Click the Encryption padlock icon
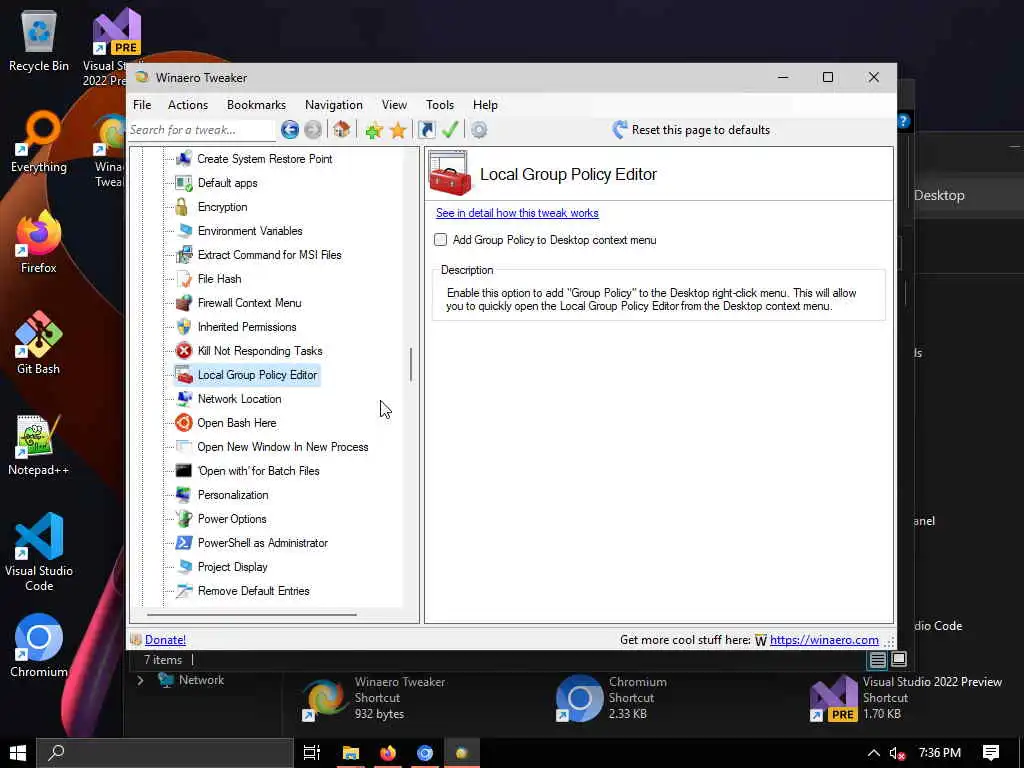The height and width of the screenshot is (768, 1024). pyautogui.click(x=182, y=207)
